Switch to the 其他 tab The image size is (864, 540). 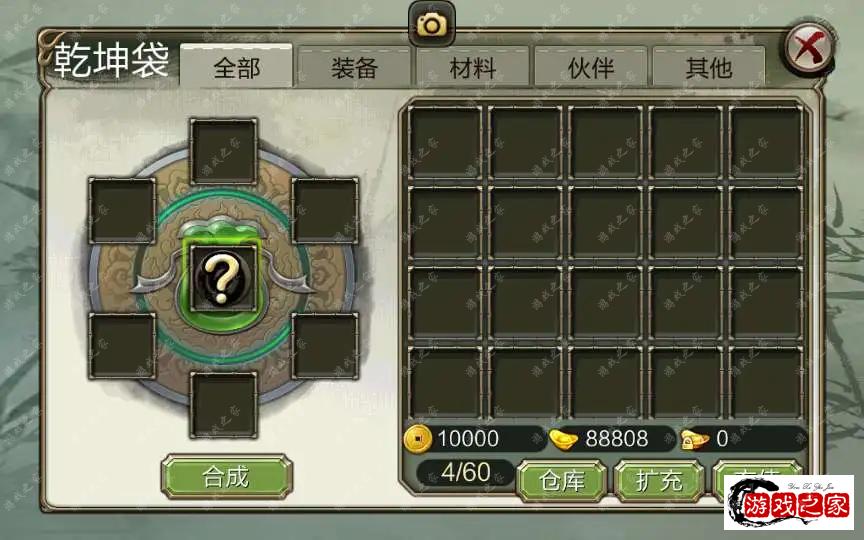click(709, 67)
